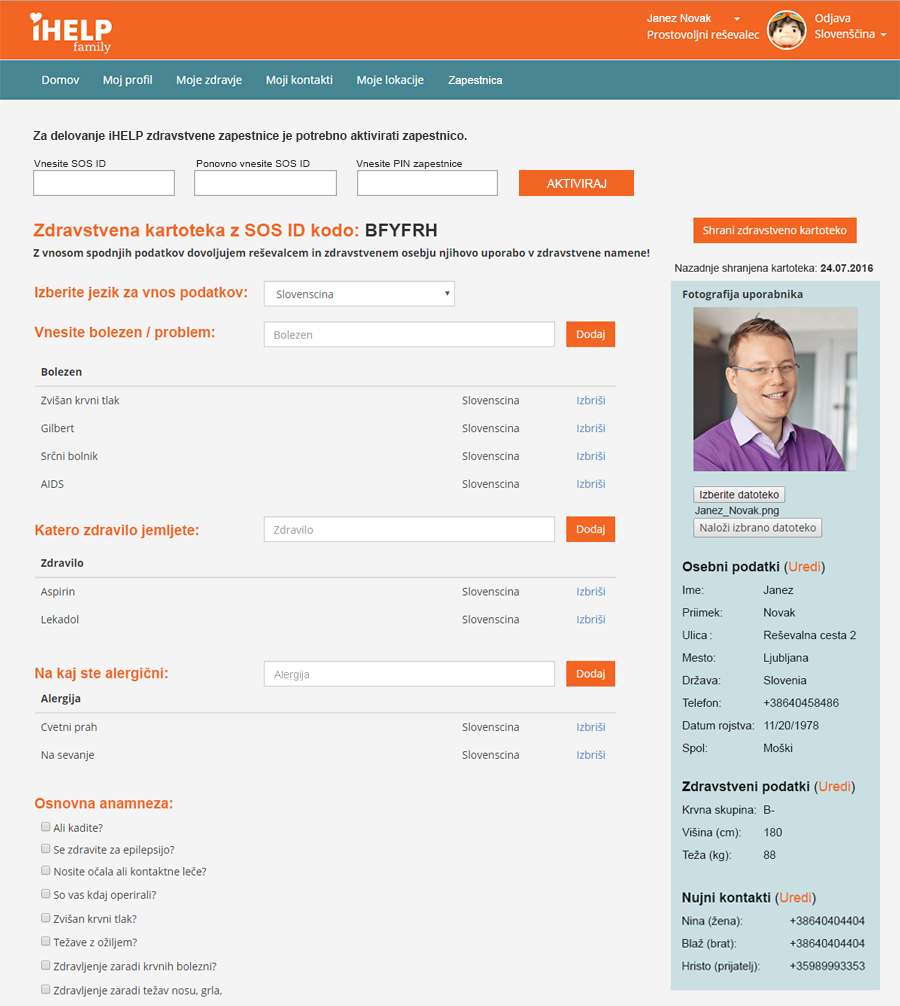
Task: Click the AKTIVIRAJ button
Action: click(576, 183)
